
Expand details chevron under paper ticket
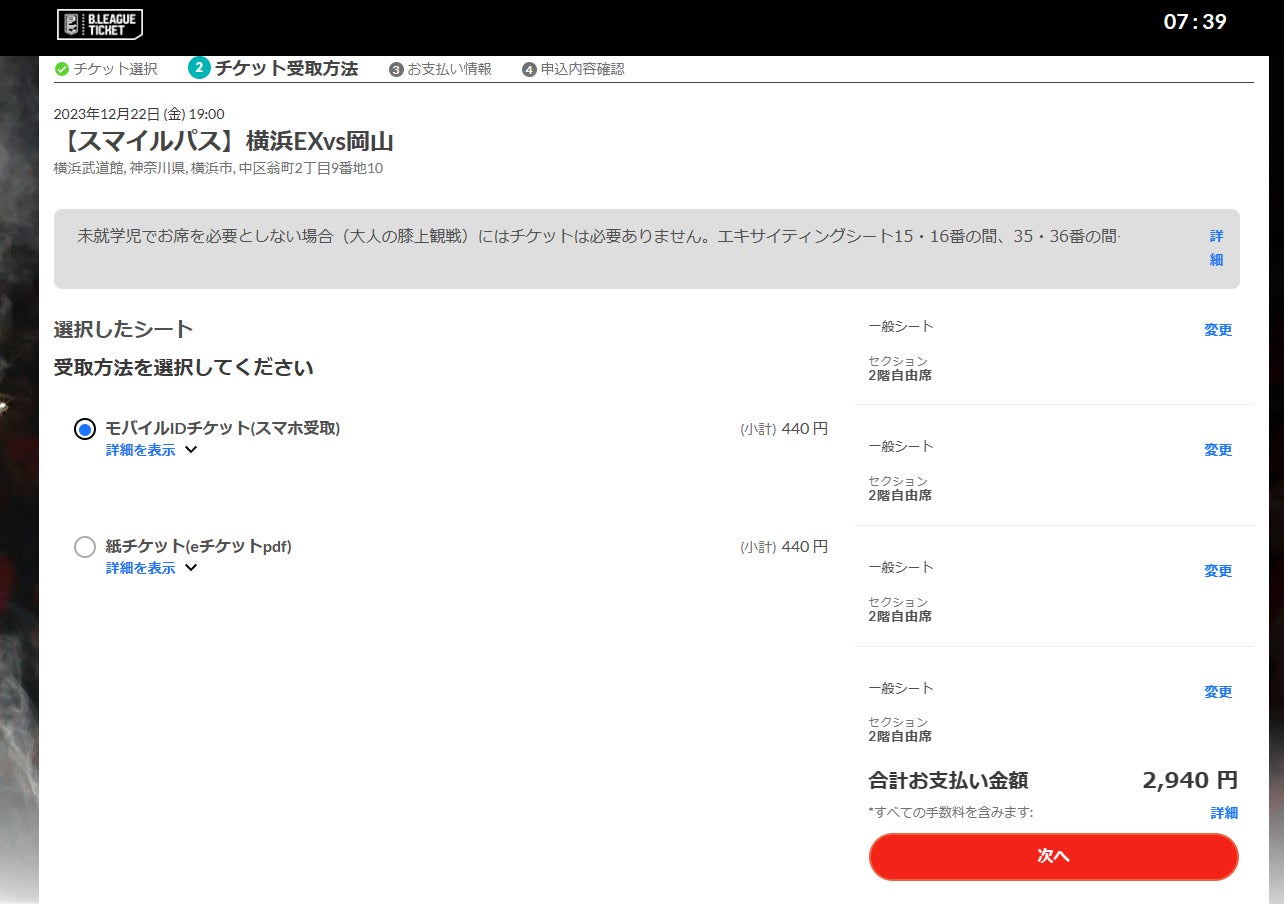(x=191, y=568)
